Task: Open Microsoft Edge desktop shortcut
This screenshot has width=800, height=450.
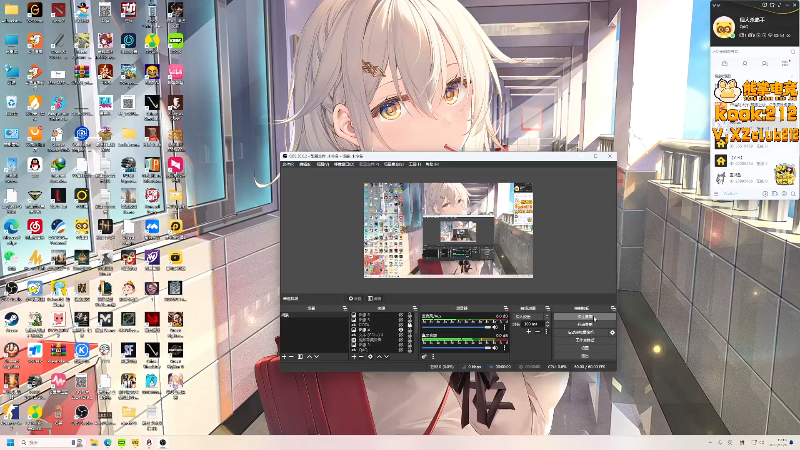Action: click(11, 229)
